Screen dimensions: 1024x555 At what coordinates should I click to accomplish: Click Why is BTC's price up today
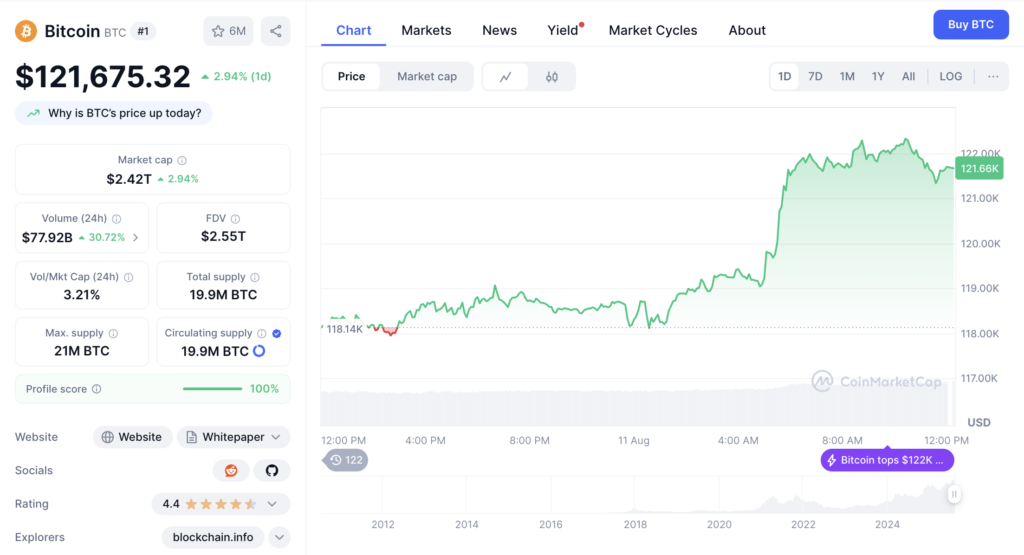114,114
